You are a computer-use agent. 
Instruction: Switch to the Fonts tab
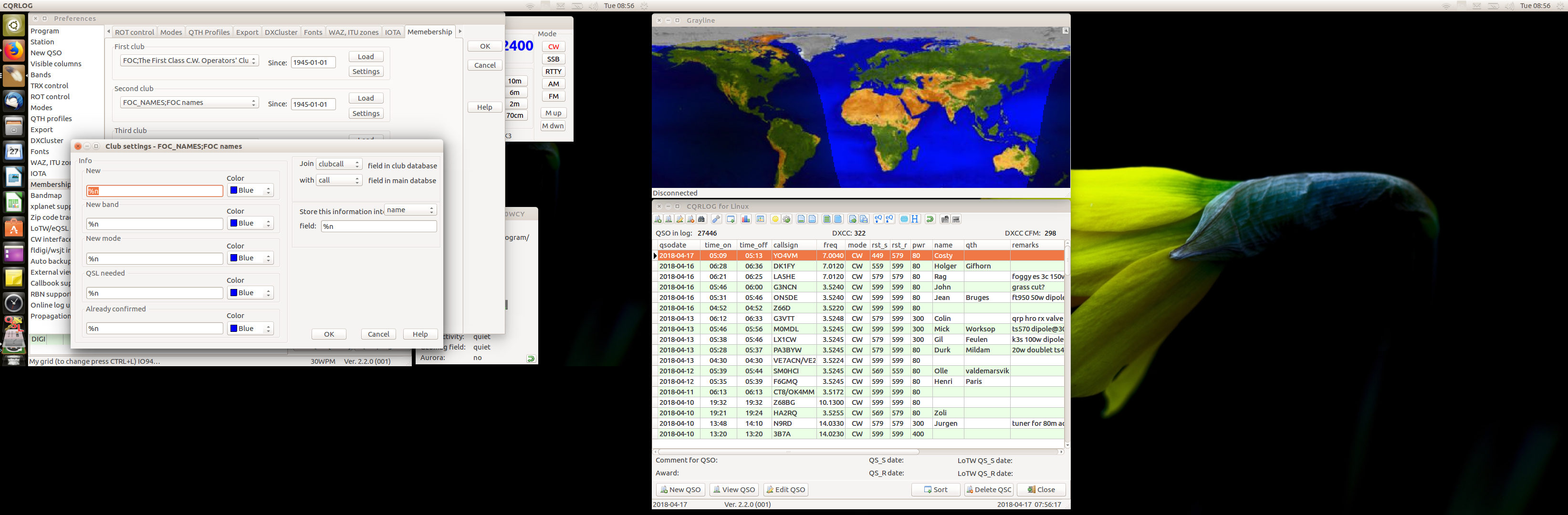(x=313, y=32)
